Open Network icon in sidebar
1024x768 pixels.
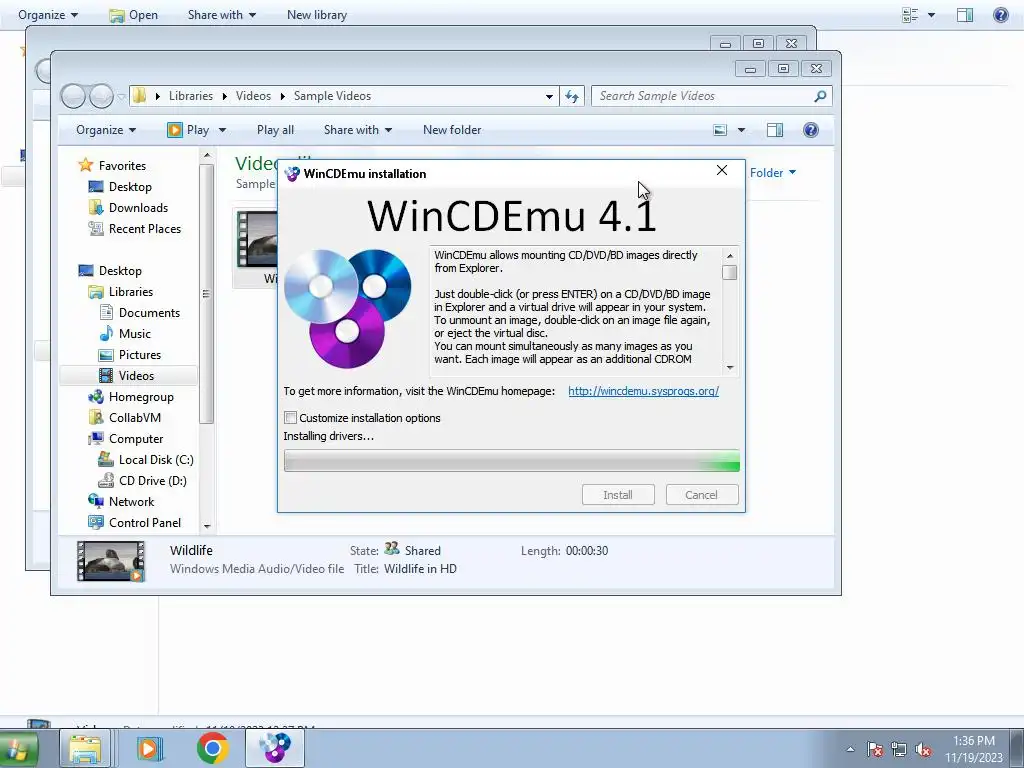(95, 502)
